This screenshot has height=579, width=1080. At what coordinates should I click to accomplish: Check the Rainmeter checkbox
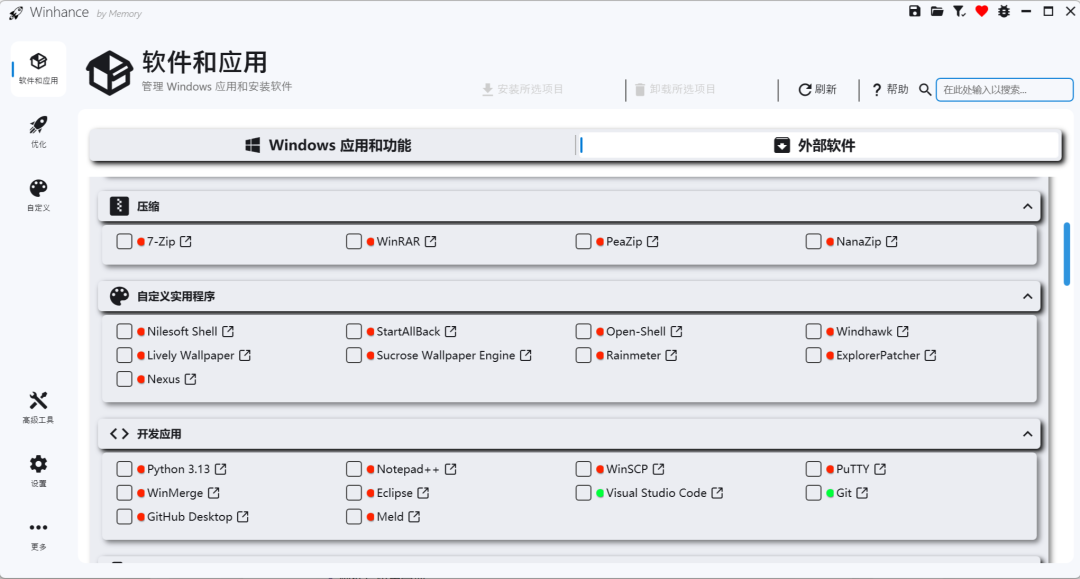pos(584,355)
